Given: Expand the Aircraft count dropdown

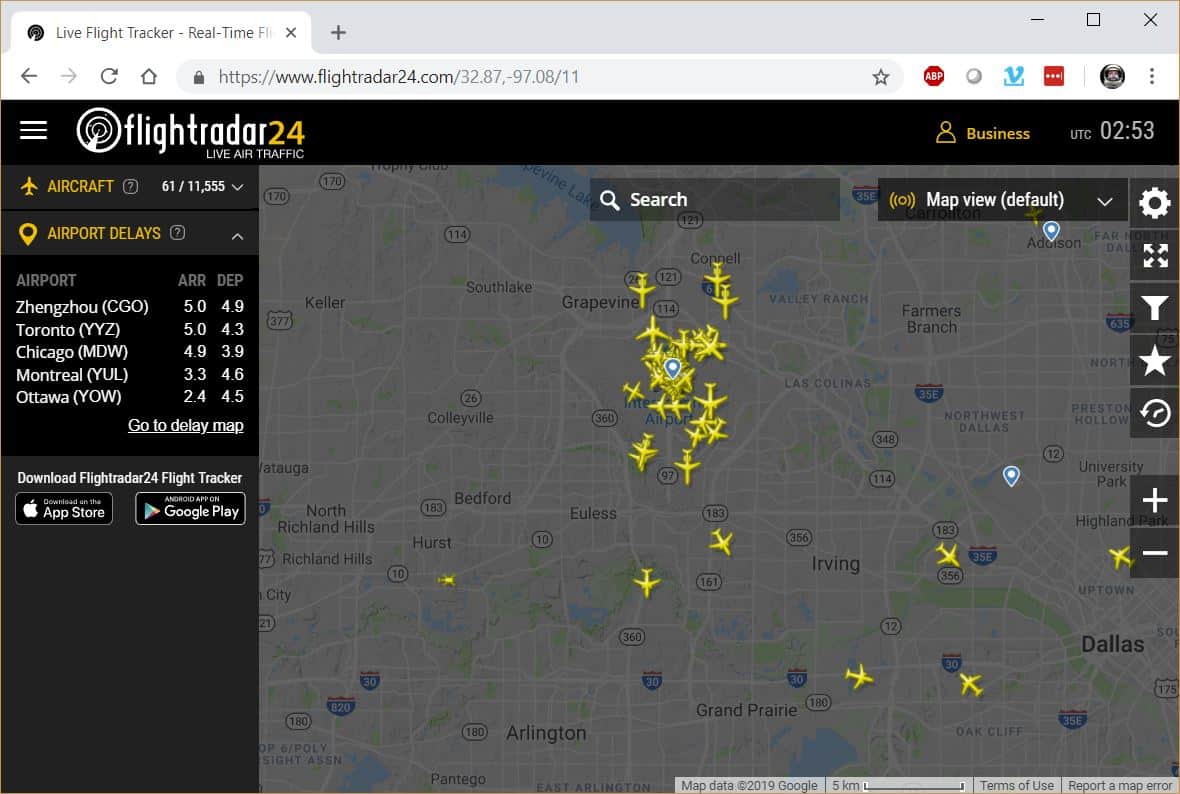Looking at the screenshot, I should pyautogui.click(x=238, y=187).
